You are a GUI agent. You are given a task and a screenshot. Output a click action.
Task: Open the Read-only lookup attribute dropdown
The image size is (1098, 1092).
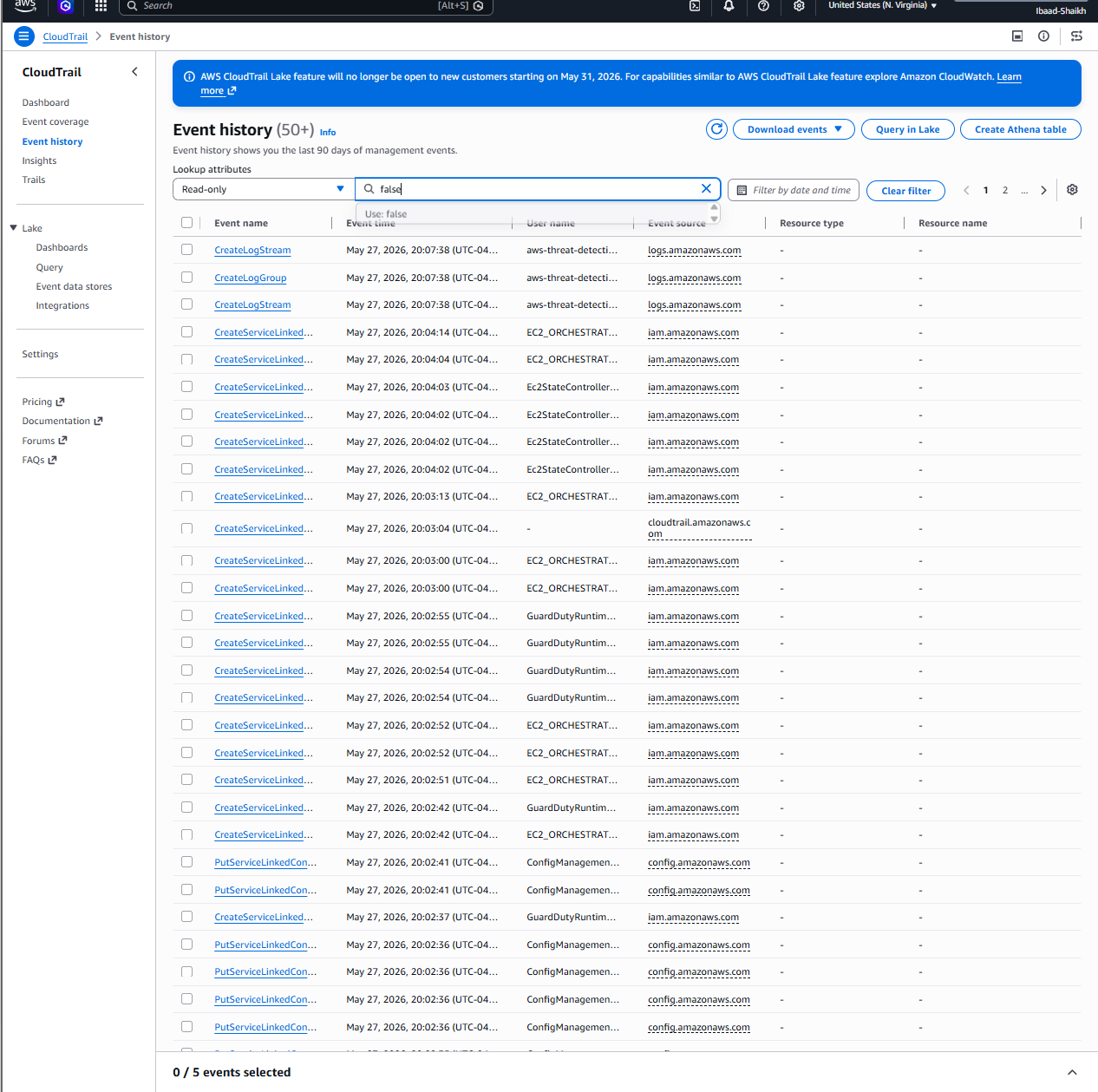click(x=264, y=189)
